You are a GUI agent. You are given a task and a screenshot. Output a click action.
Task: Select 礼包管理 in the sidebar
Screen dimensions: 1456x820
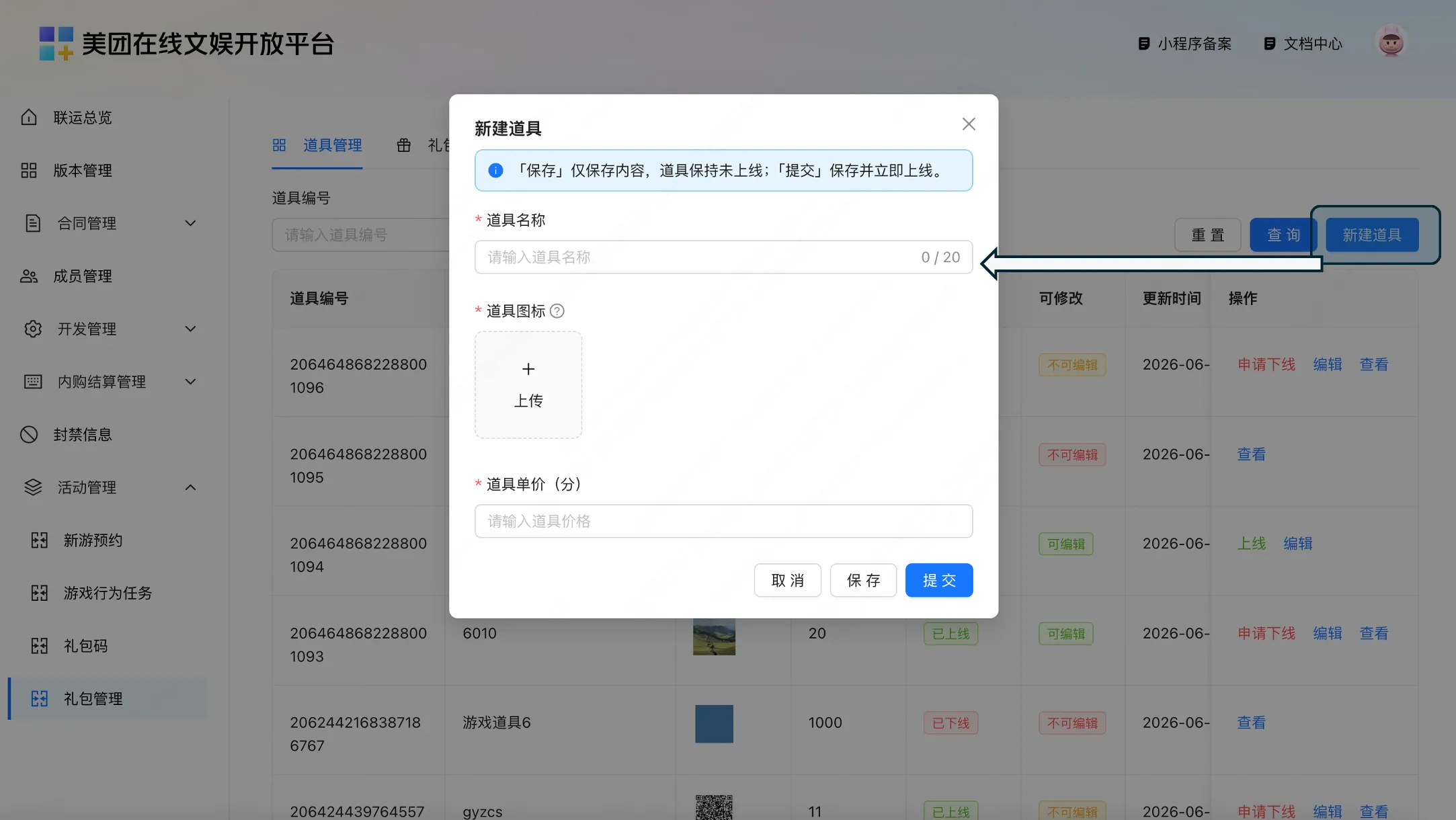108,699
